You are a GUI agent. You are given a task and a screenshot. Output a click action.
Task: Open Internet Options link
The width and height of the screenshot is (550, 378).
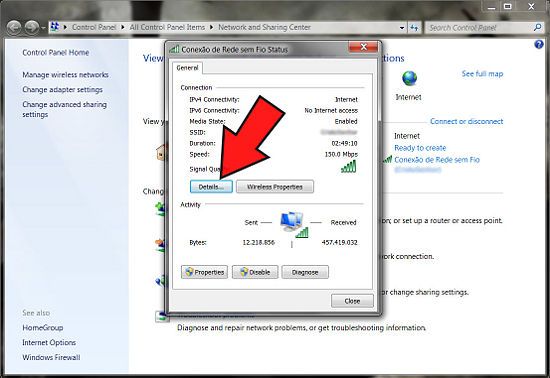click(x=49, y=343)
